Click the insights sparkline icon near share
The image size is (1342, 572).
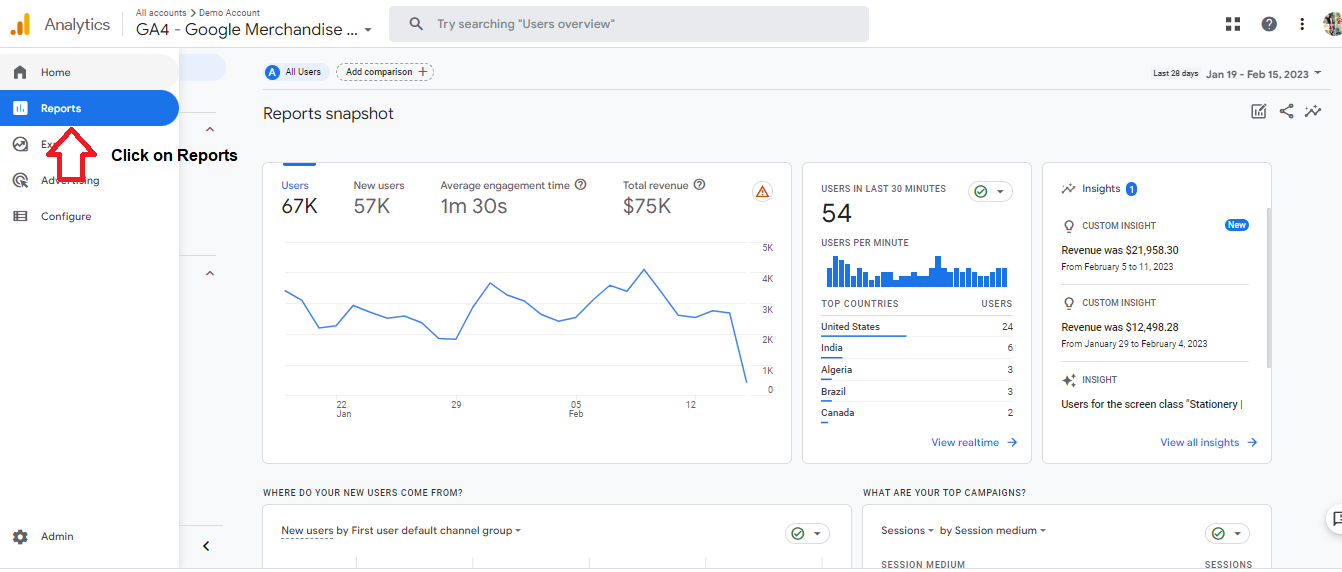coord(1313,111)
